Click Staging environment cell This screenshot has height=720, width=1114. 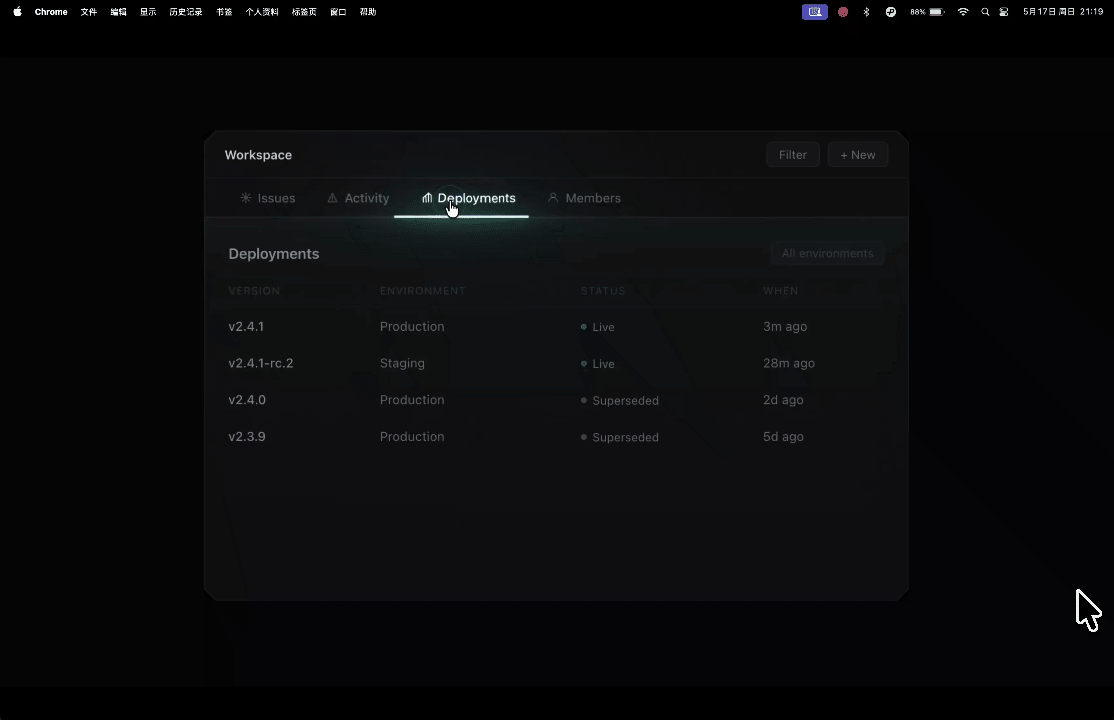(402, 363)
